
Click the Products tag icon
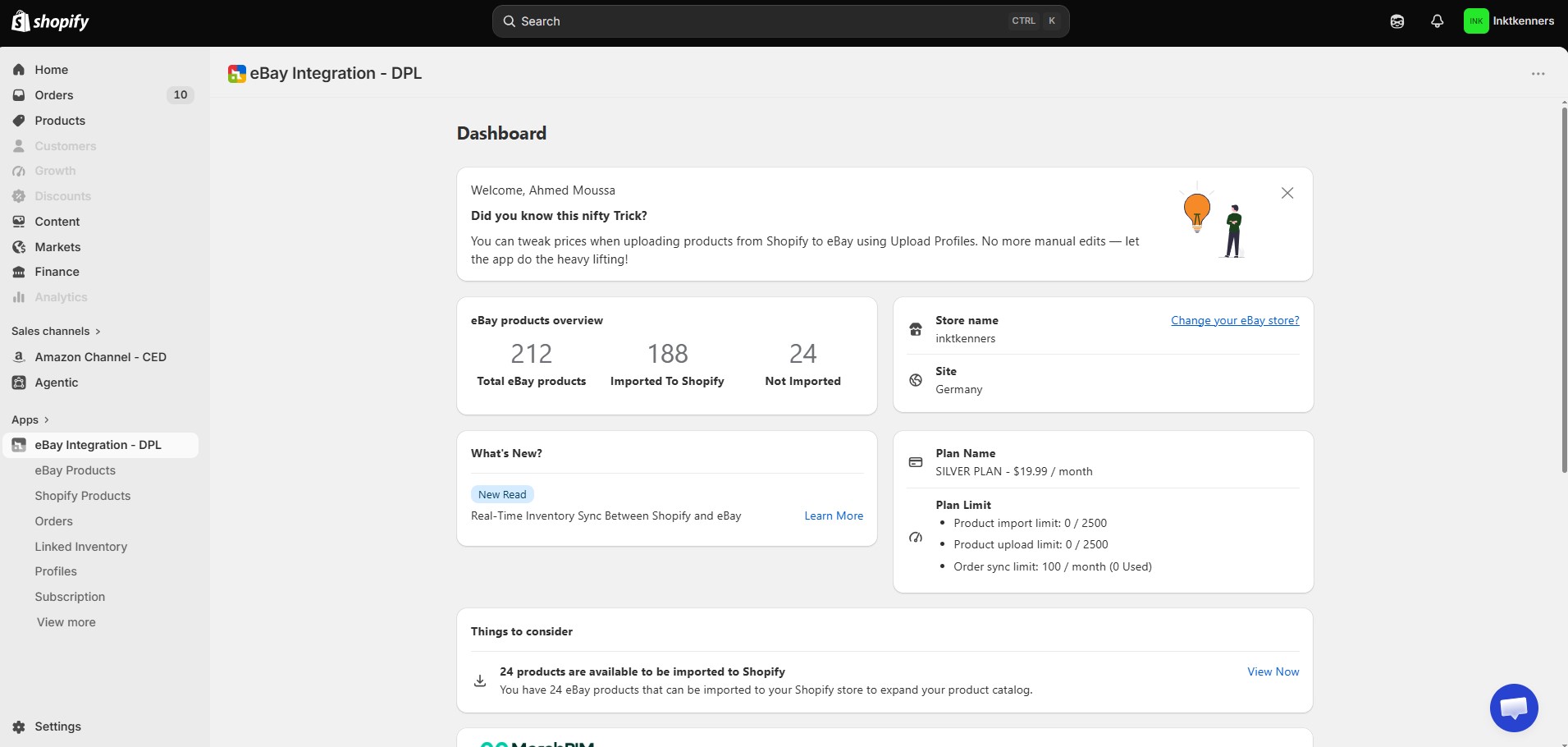point(19,121)
